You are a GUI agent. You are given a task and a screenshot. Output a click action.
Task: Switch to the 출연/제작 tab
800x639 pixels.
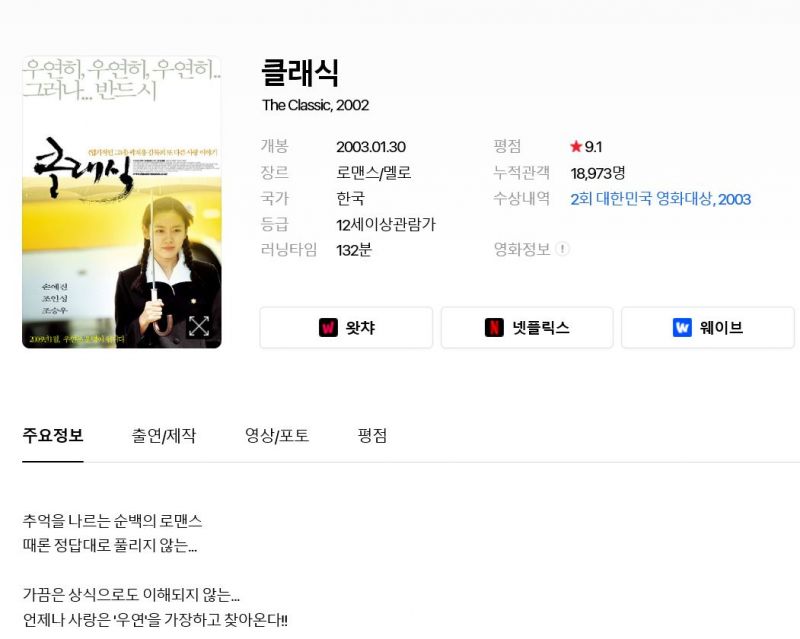[x=164, y=436]
